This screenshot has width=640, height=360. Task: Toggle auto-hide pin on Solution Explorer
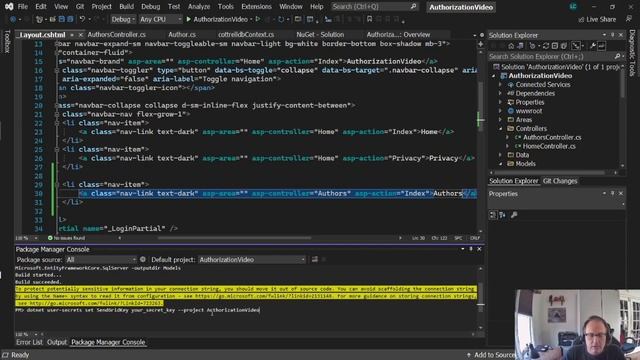(x=613, y=35)
